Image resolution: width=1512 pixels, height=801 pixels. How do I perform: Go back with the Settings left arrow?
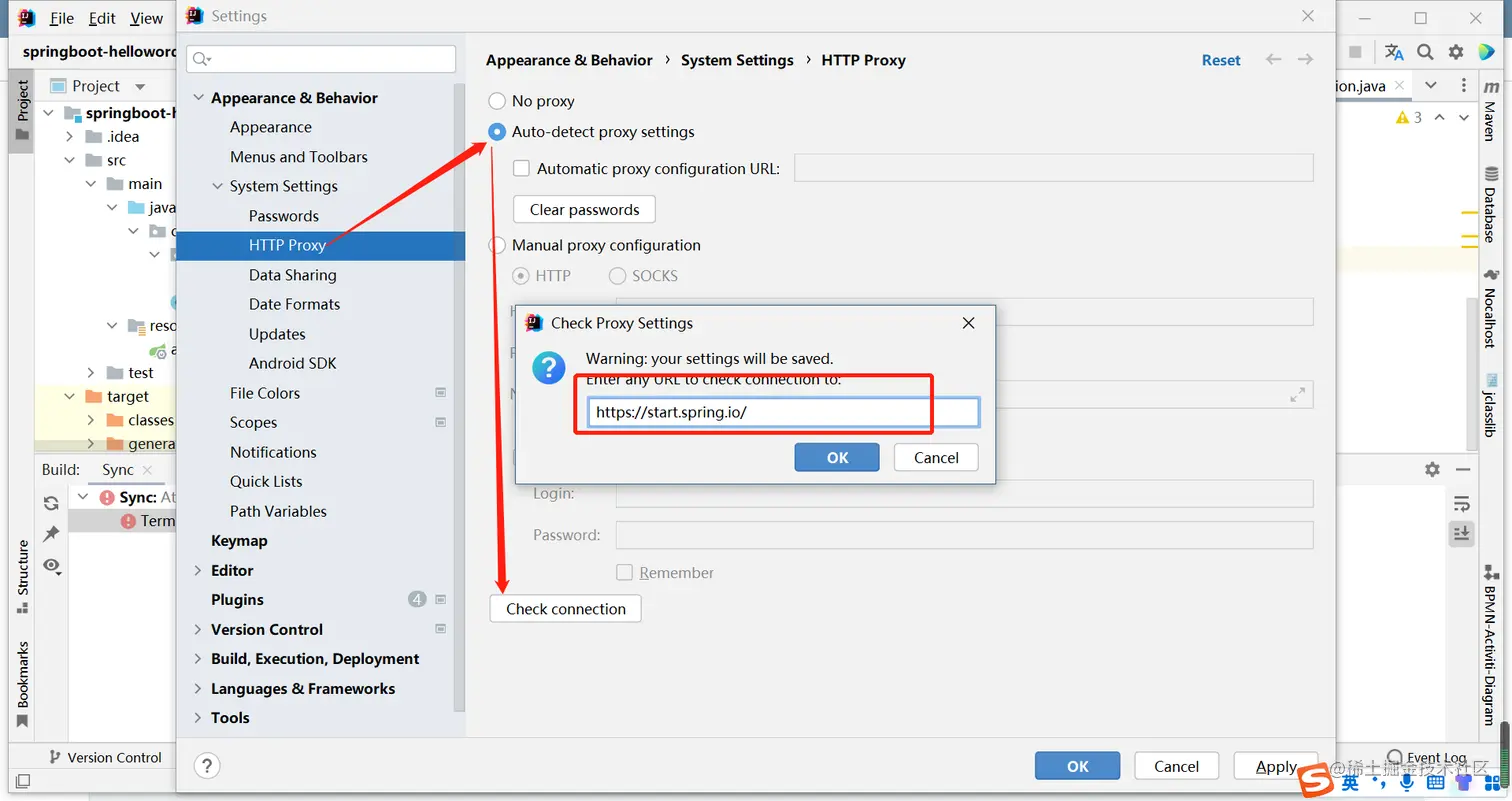(1273, 60)
